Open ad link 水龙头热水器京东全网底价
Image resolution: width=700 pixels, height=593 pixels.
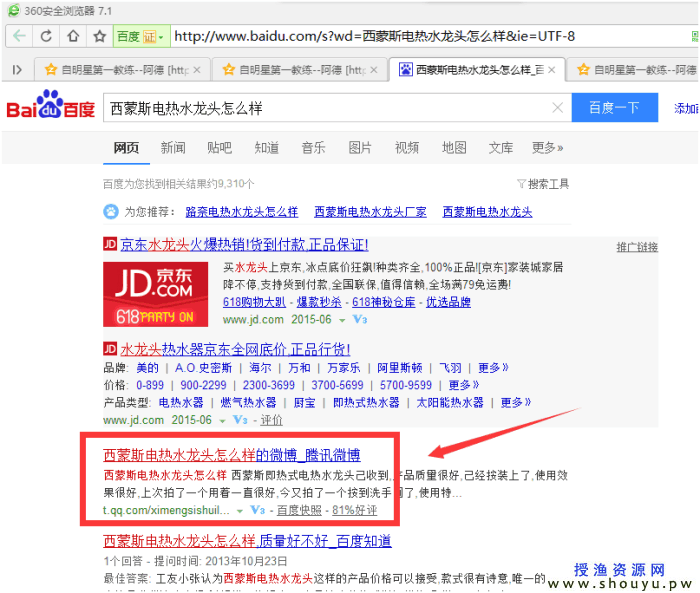coord(235,349)
